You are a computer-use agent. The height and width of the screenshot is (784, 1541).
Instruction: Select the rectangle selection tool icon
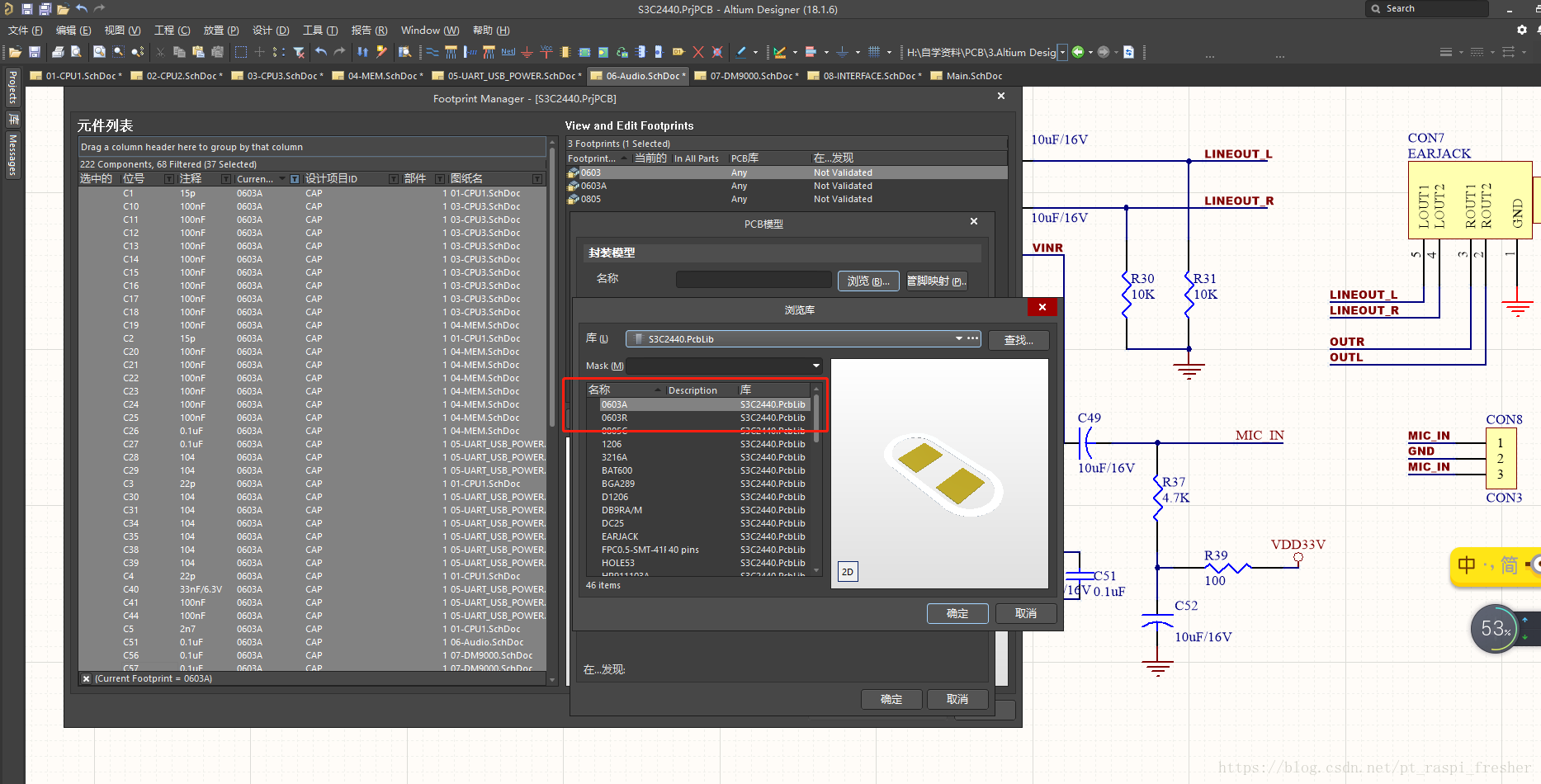click(x=240, y=52)
